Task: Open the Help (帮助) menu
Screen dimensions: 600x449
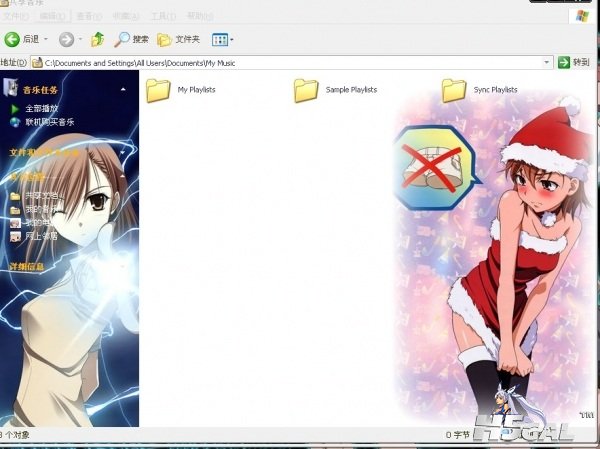Action: click(199, 17)
